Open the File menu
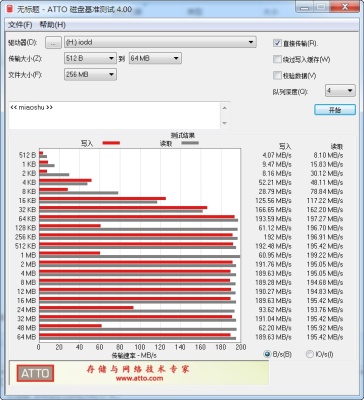This screenshot has height=400, width=364. click(20, 25)
